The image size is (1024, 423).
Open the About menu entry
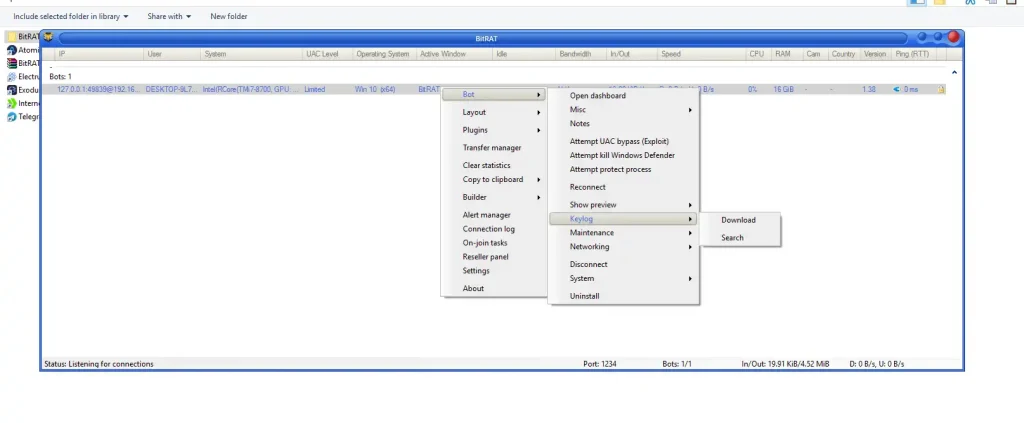pyautogui.click(x=473, y=289)
